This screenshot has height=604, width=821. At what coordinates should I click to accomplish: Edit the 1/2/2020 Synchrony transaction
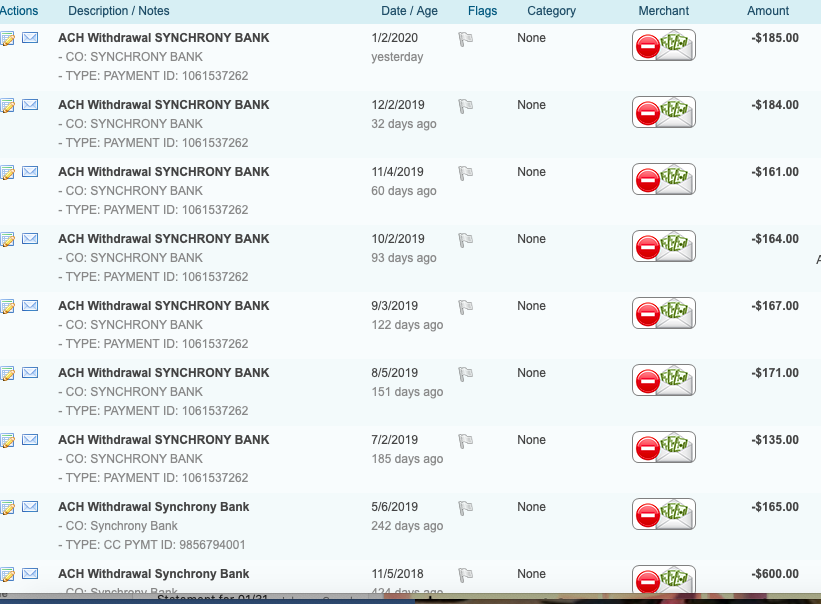(x=7, y=38)
